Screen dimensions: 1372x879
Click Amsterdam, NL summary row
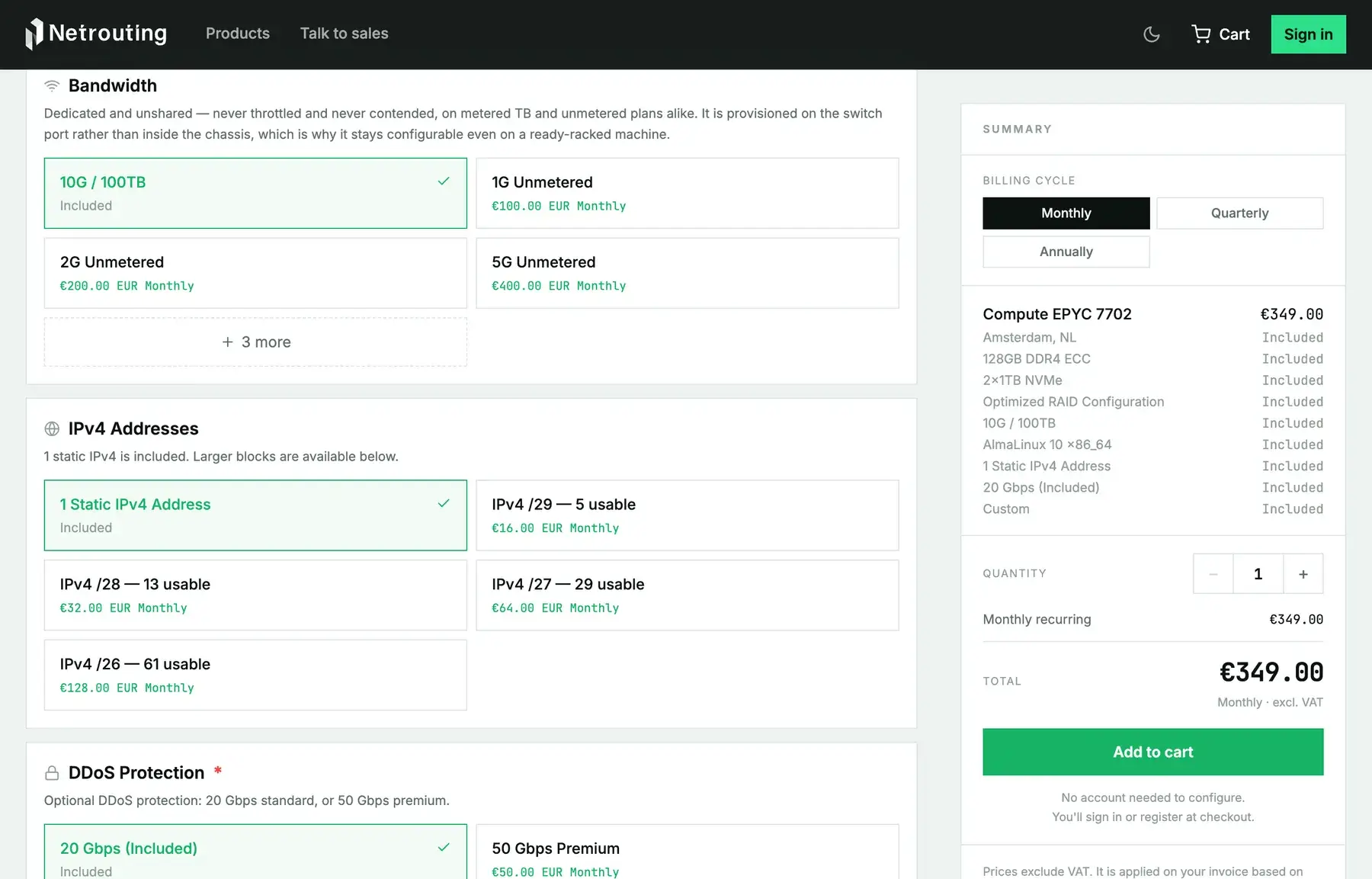click(x=1153, y=338)
